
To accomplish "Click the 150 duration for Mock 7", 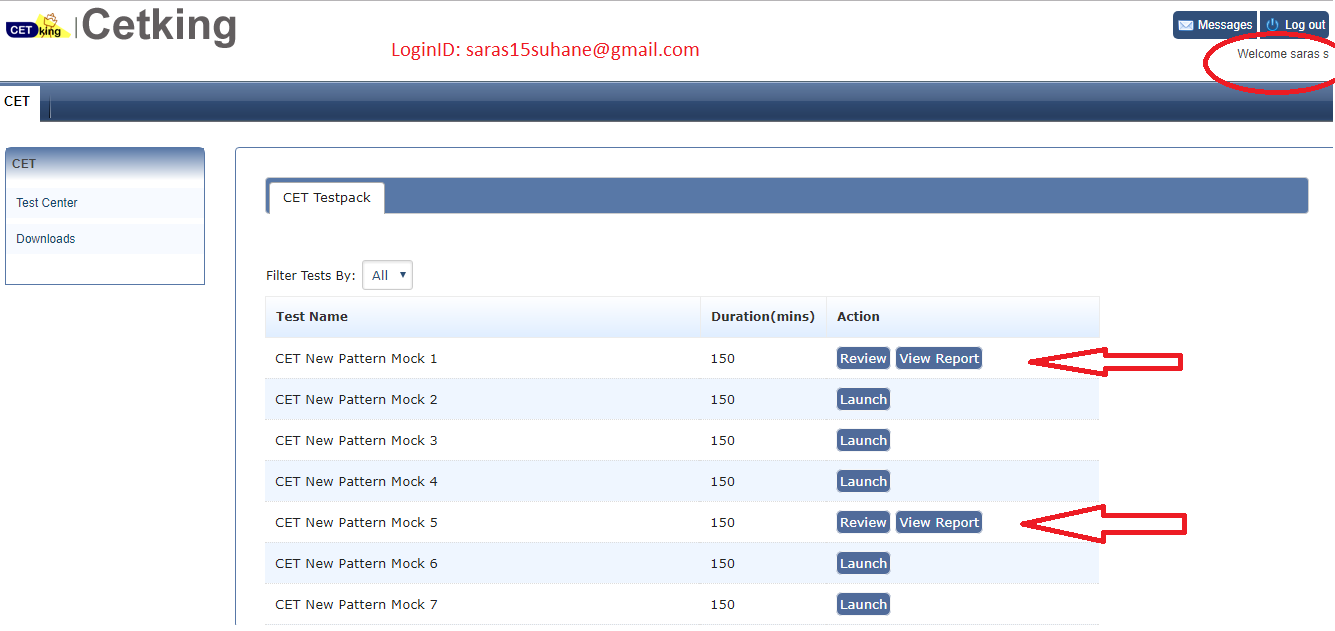I will 723,605.
